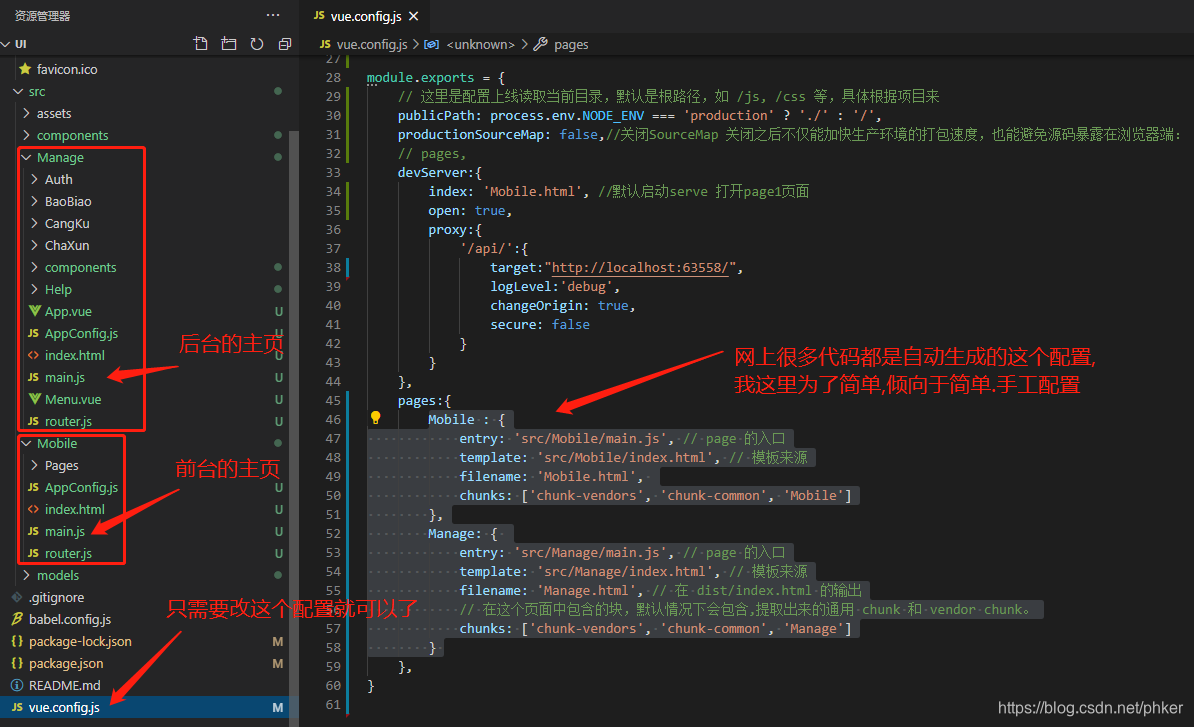The width and height of the screenshot is (1194, 727).
Task: Click 'Mobile.html' string on line 34
Action: coord(532,191)
